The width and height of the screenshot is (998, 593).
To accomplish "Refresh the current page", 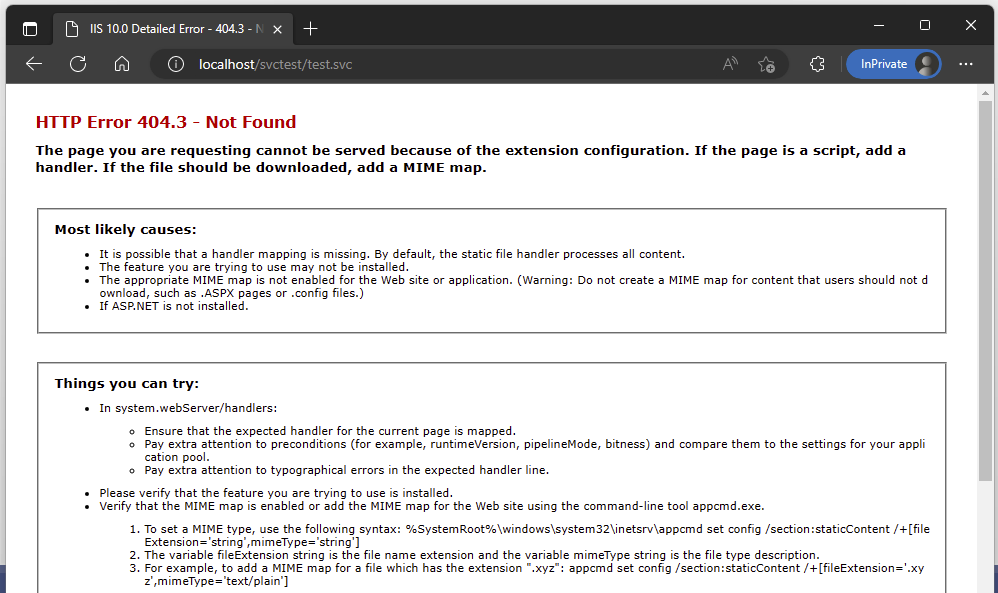I will click(78, 64).
